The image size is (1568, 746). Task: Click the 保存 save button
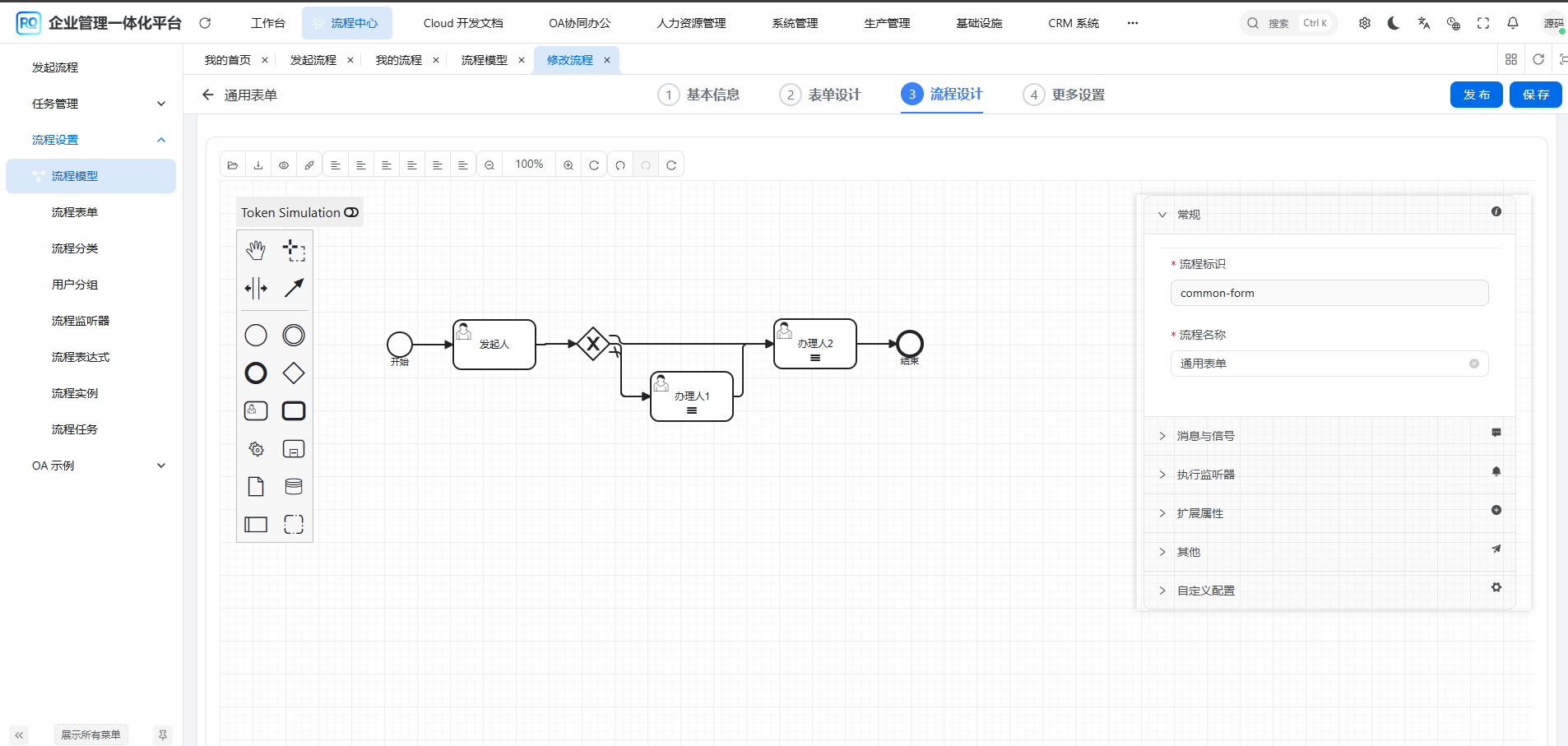[x=1535, y=95]
